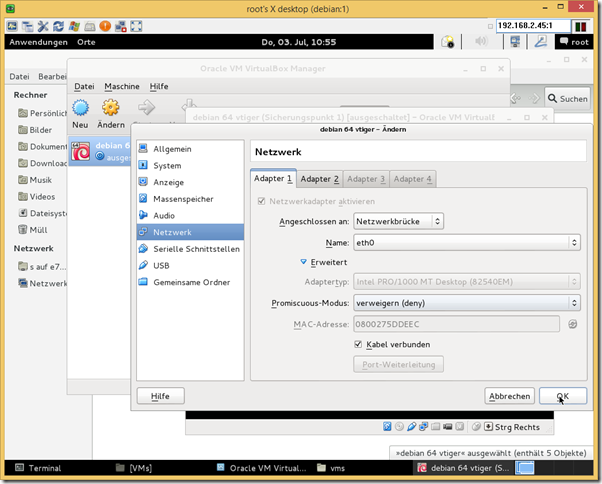Click the Starten arrow icon in VirtualBox Manager
602x484 pixels.
coord(146,107)
